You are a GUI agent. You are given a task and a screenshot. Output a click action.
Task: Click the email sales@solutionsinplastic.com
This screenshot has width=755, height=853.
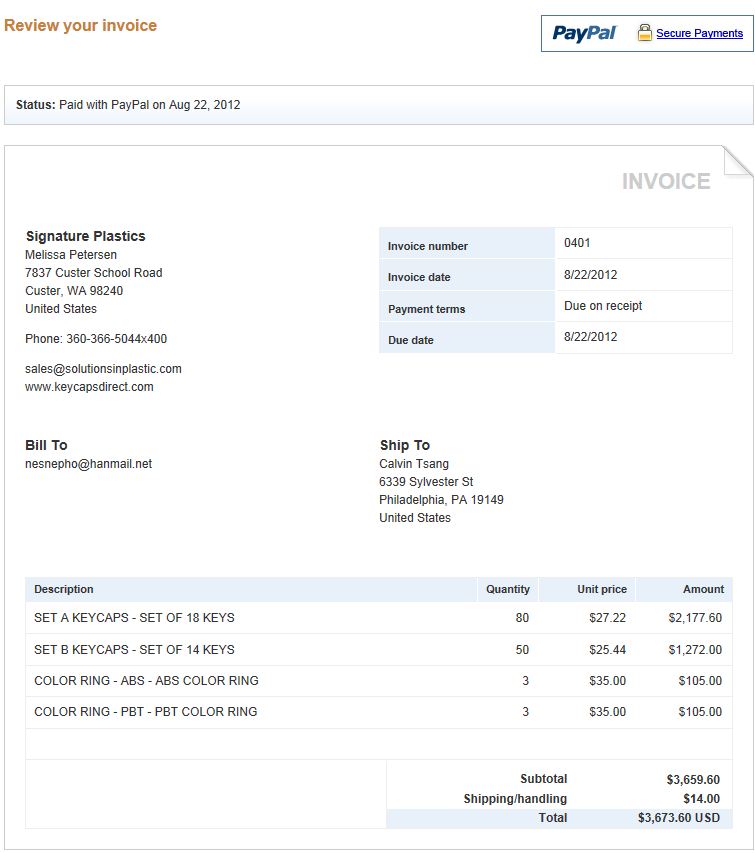103,369
